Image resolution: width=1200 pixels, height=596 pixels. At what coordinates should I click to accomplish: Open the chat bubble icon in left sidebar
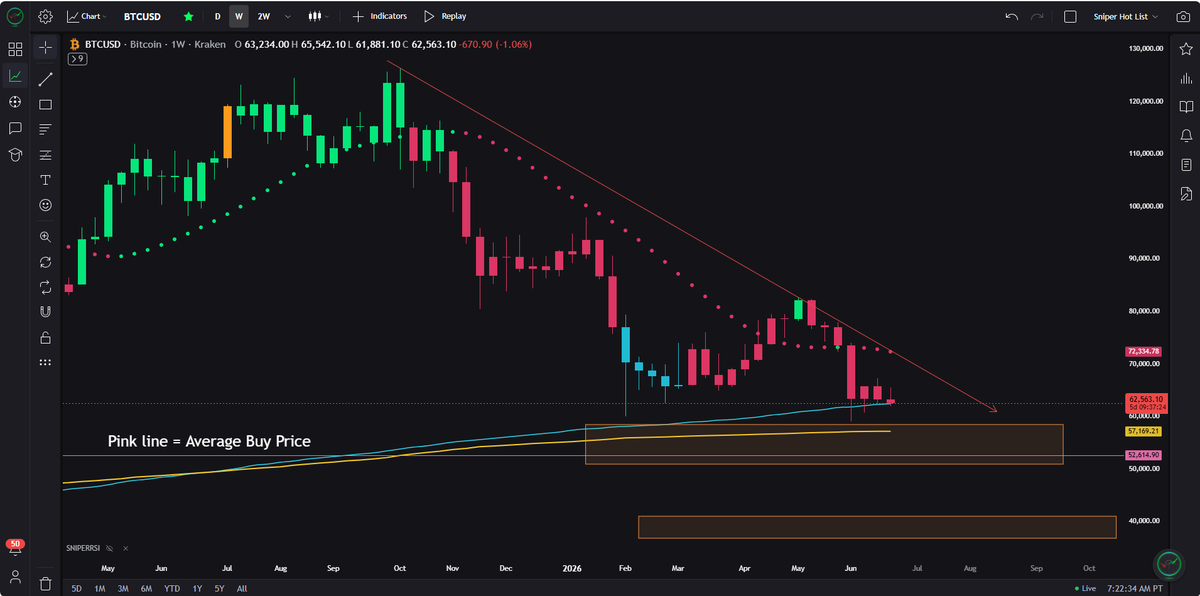click(15, 128)
